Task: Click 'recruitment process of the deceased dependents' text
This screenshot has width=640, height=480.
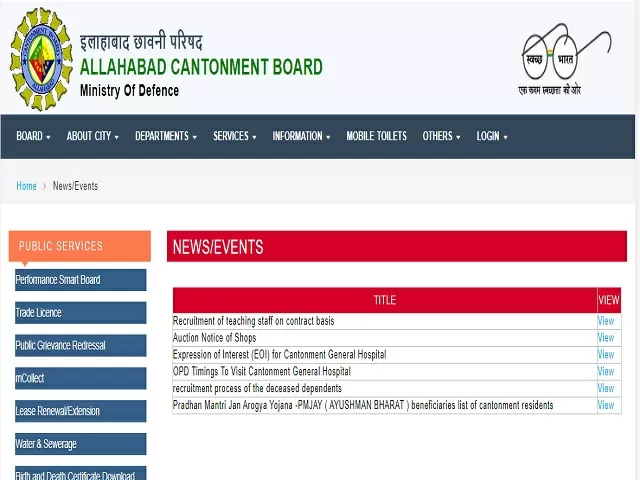Action: (x=257, y=388)
